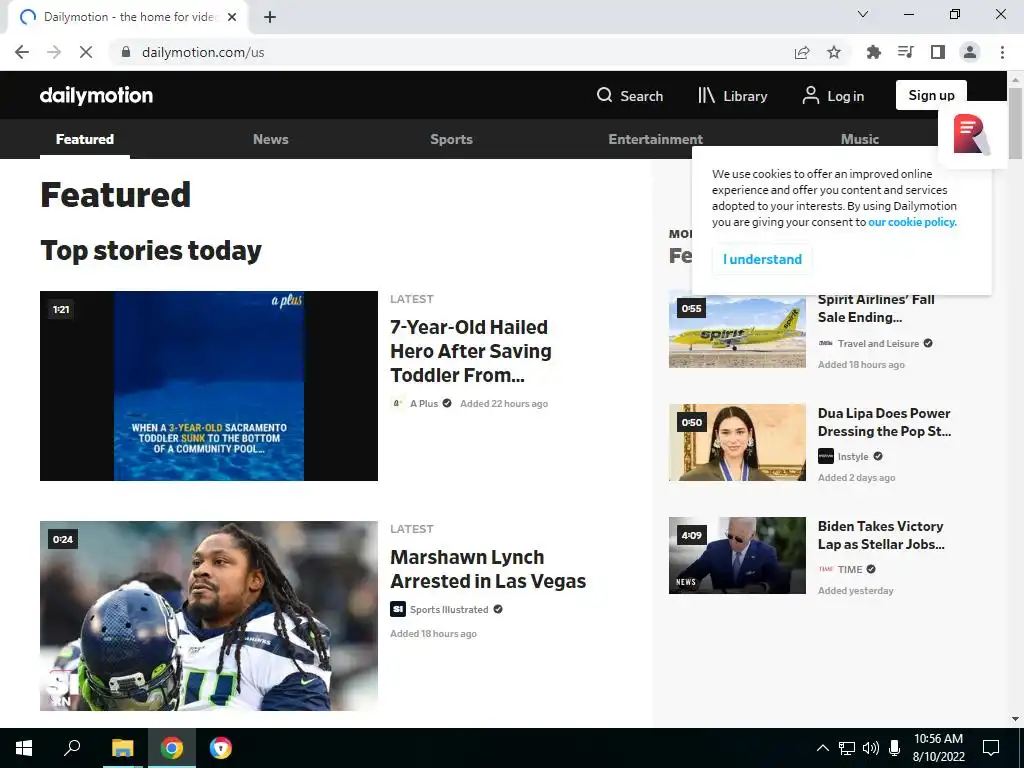Click the share this page icon
Viewport: 1024px width, 768px height.
[x=802, y=52]
